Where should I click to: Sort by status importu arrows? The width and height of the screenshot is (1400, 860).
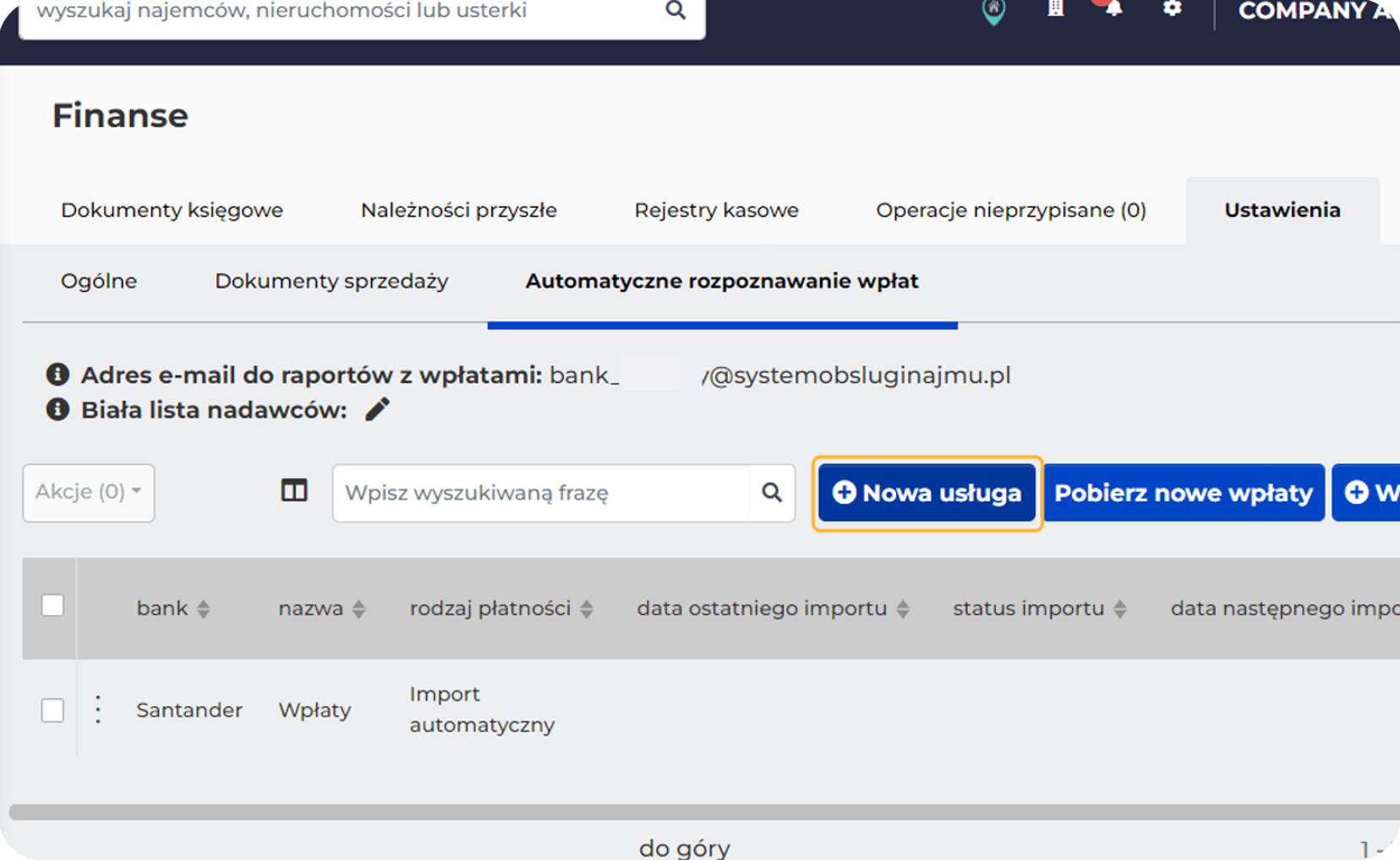pyautogui.click(x=1120, y=609)
